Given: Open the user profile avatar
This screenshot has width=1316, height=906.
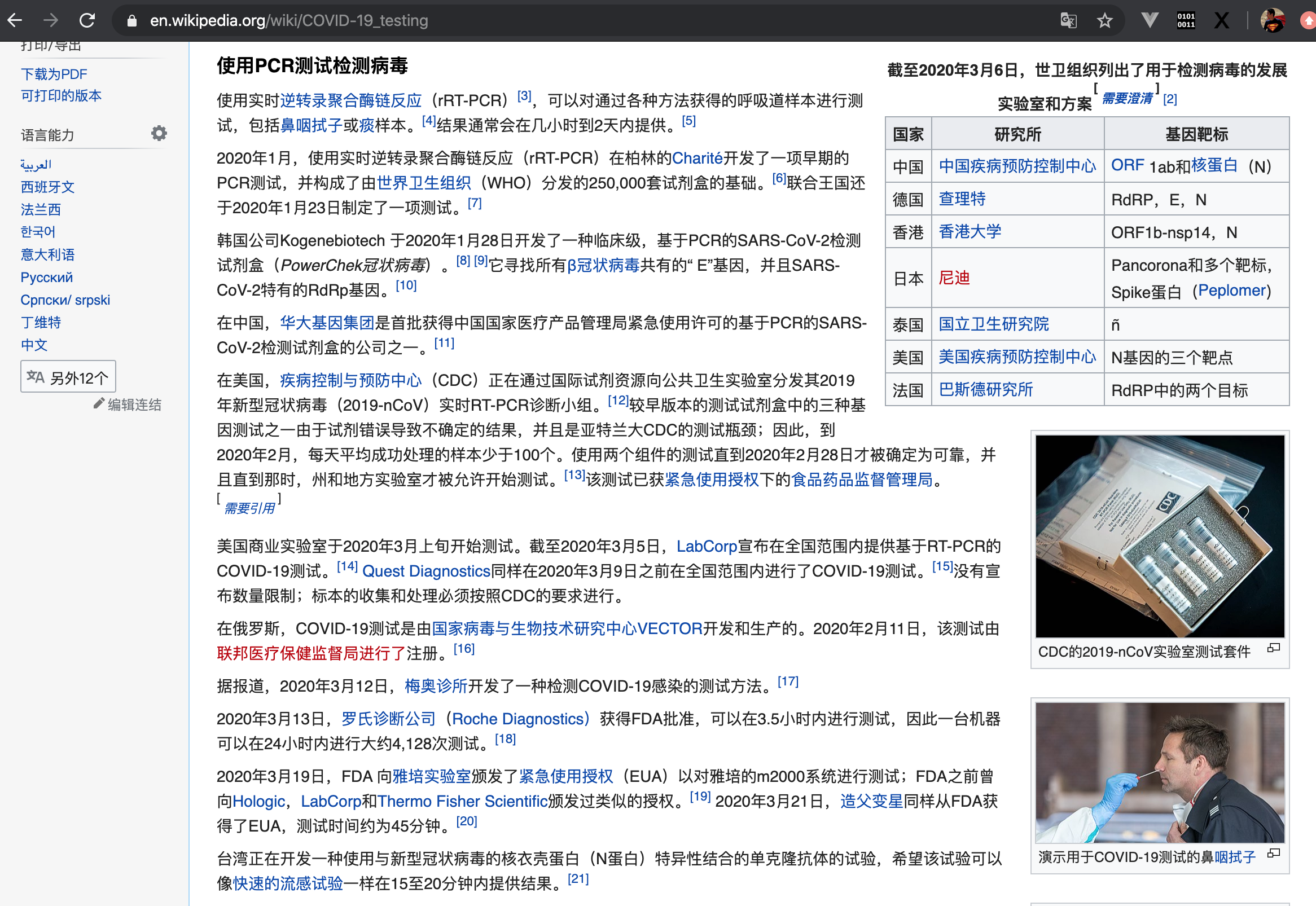Looking at the screenshot, I should (1273, 21).
